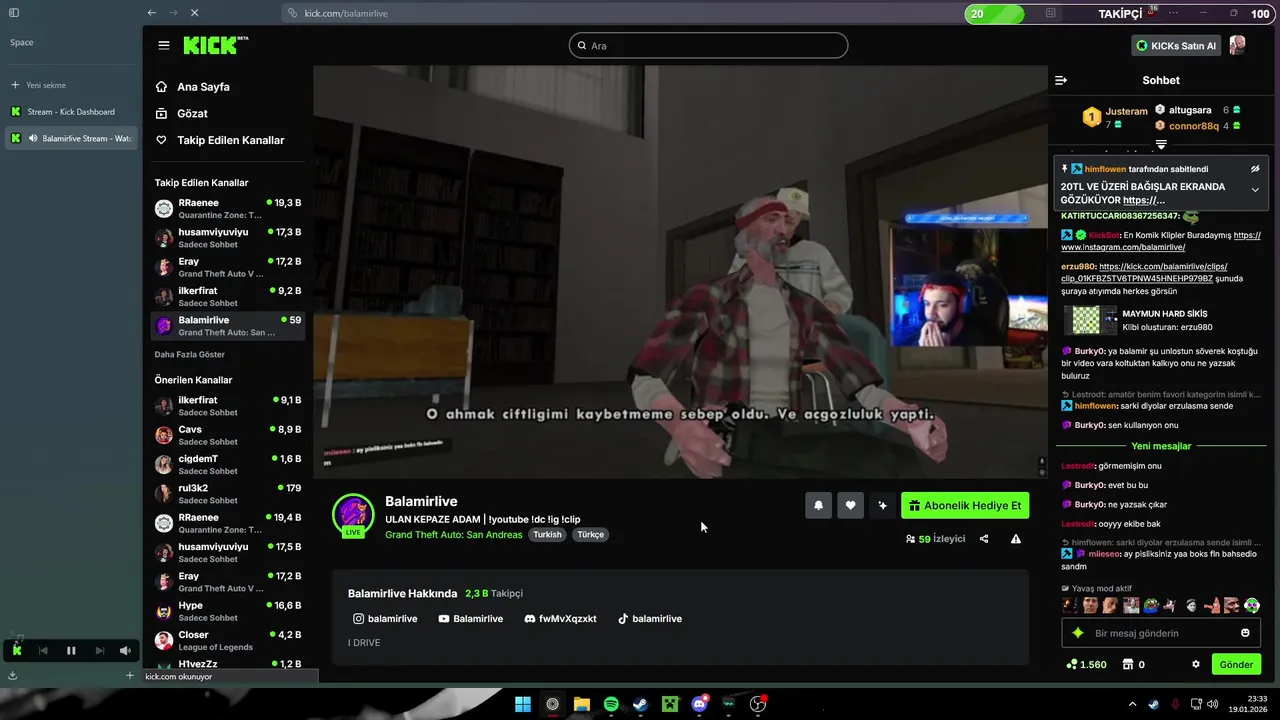
Task: Turn on notifications bell for Balamirlive
Action: pos(818,506)
